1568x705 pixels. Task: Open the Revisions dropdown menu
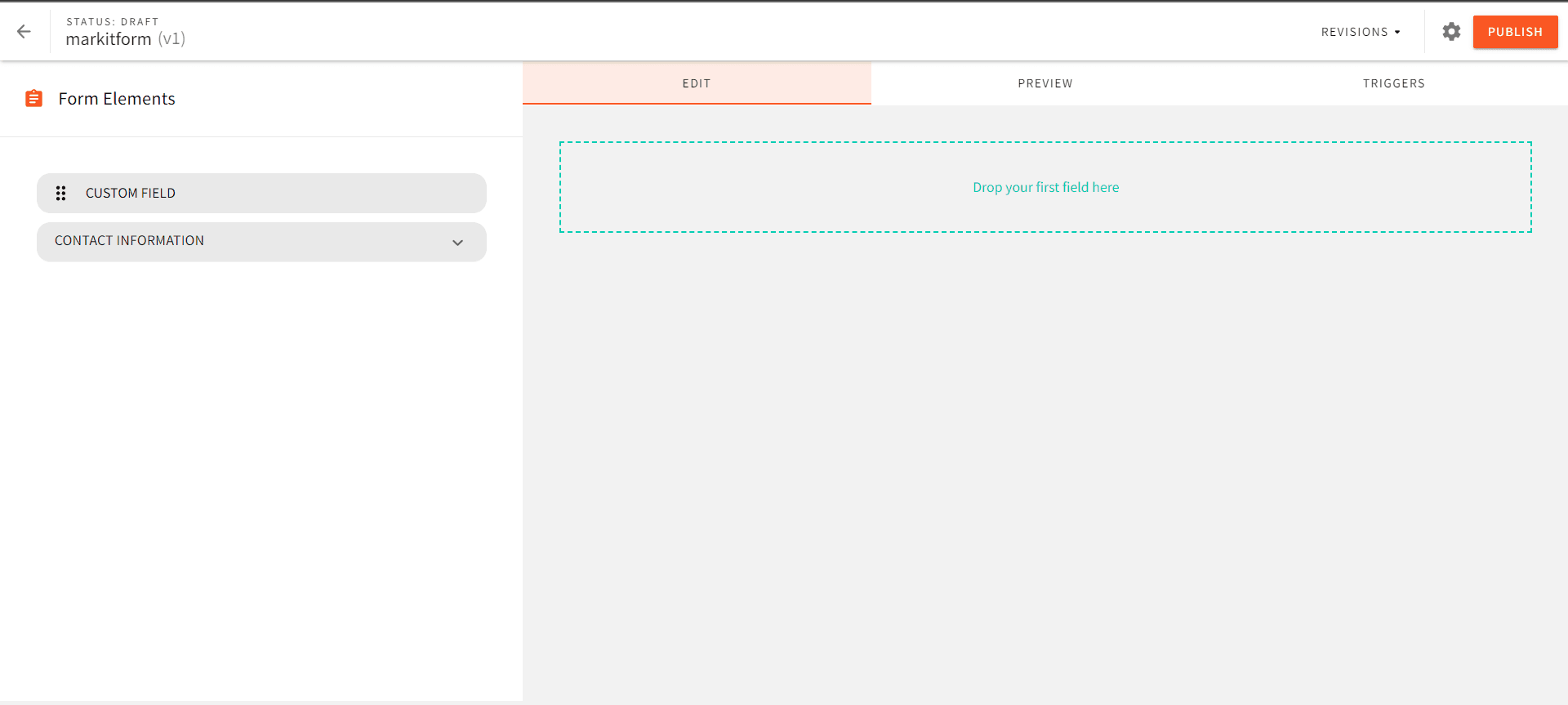click(x=1354, y=32)
